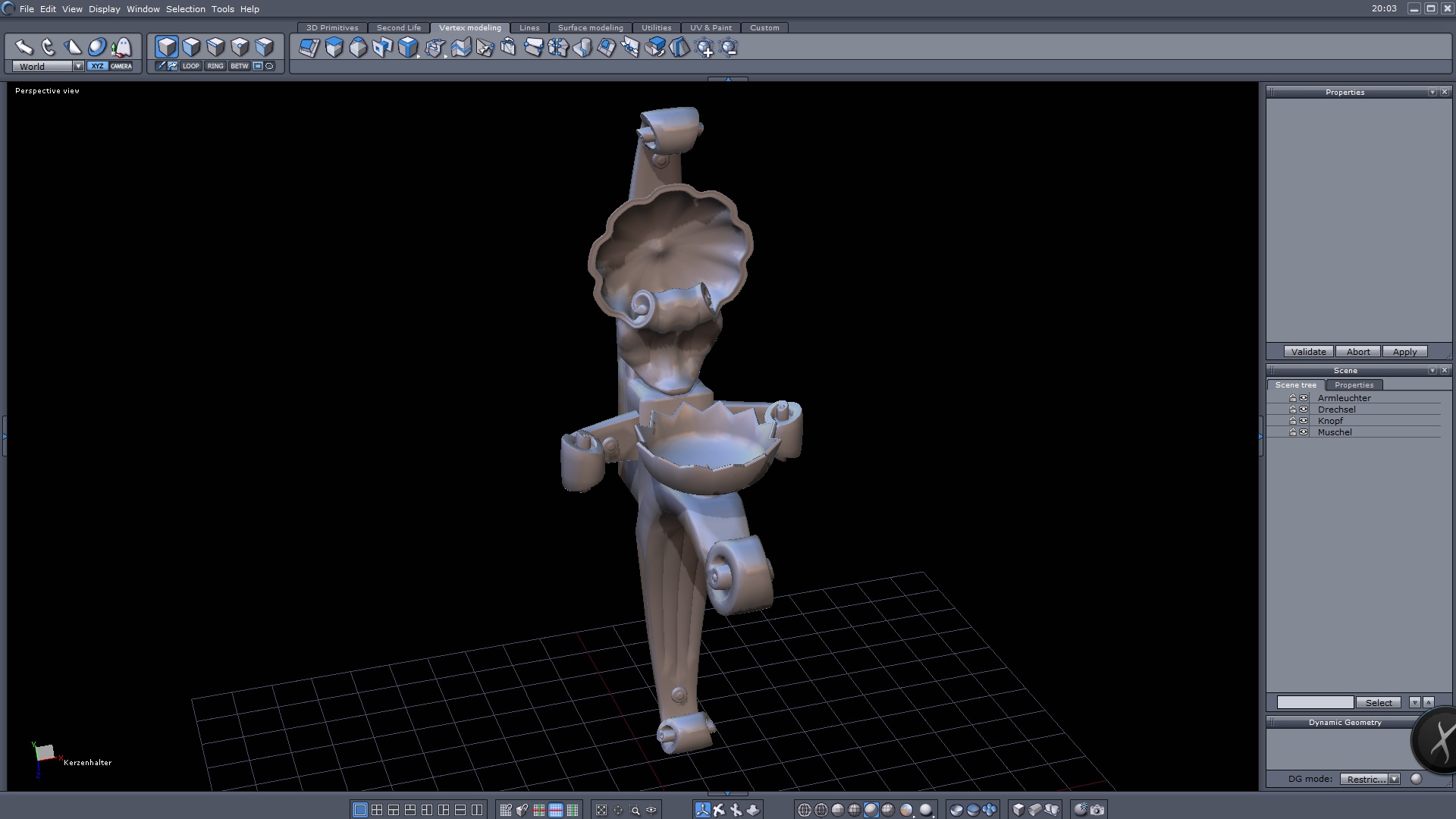Switch to Surface modeling tab

point(590,27)
